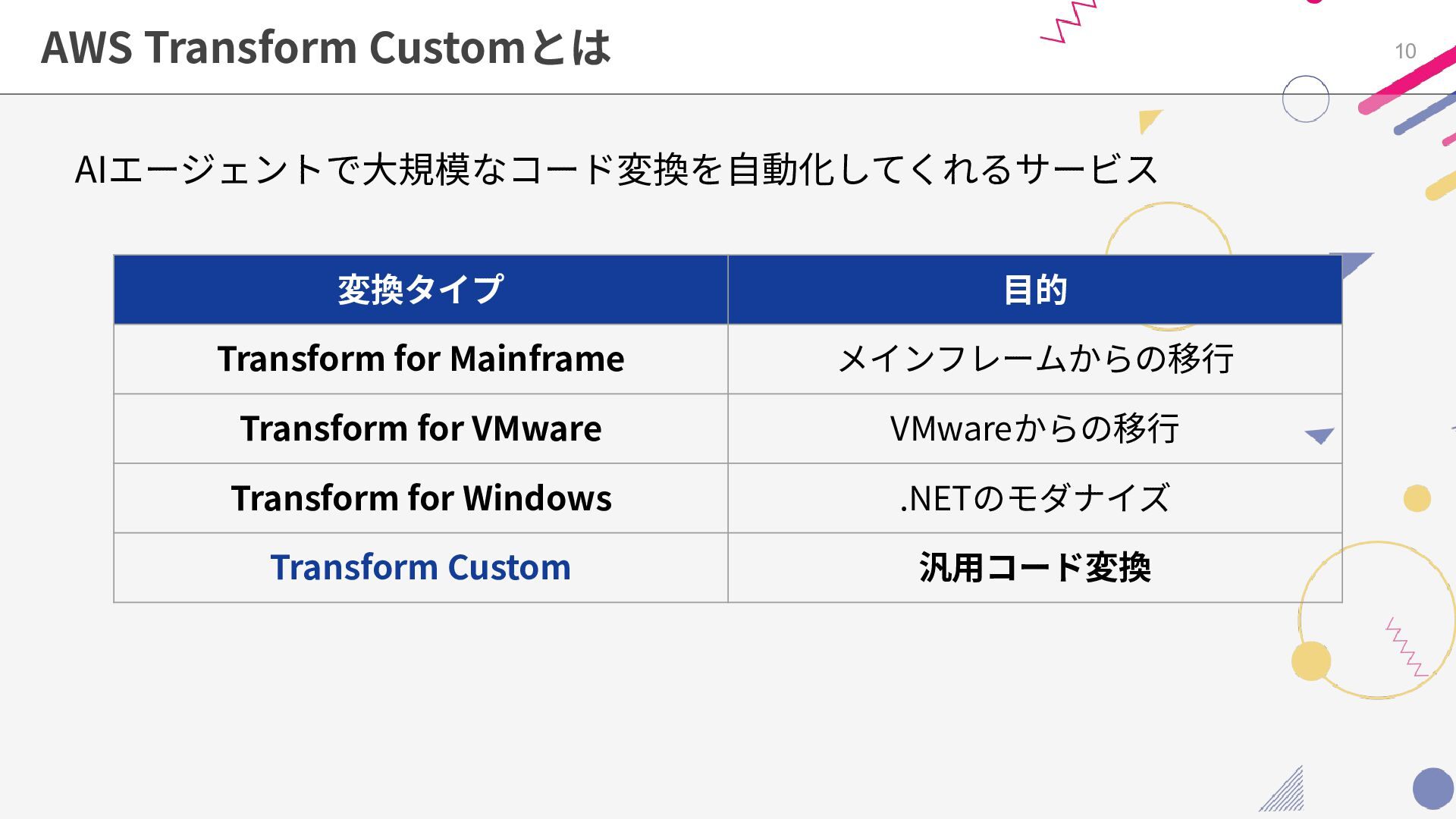Select the Transform for Windows cell
This screenshot has width=1456, height=819.
tap(420, 498)
